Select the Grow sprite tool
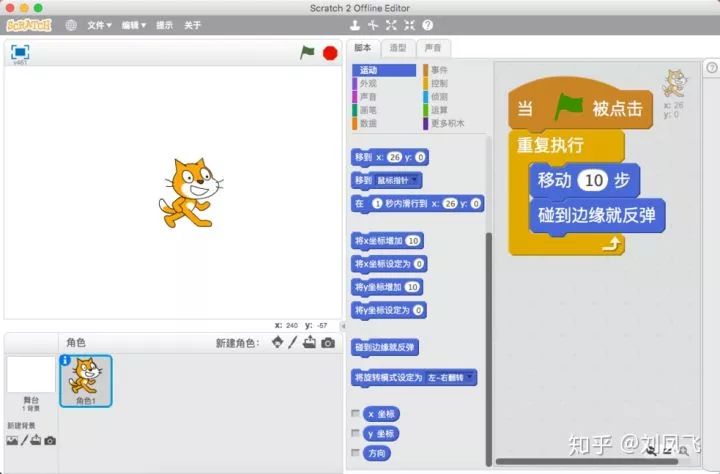 391,25
